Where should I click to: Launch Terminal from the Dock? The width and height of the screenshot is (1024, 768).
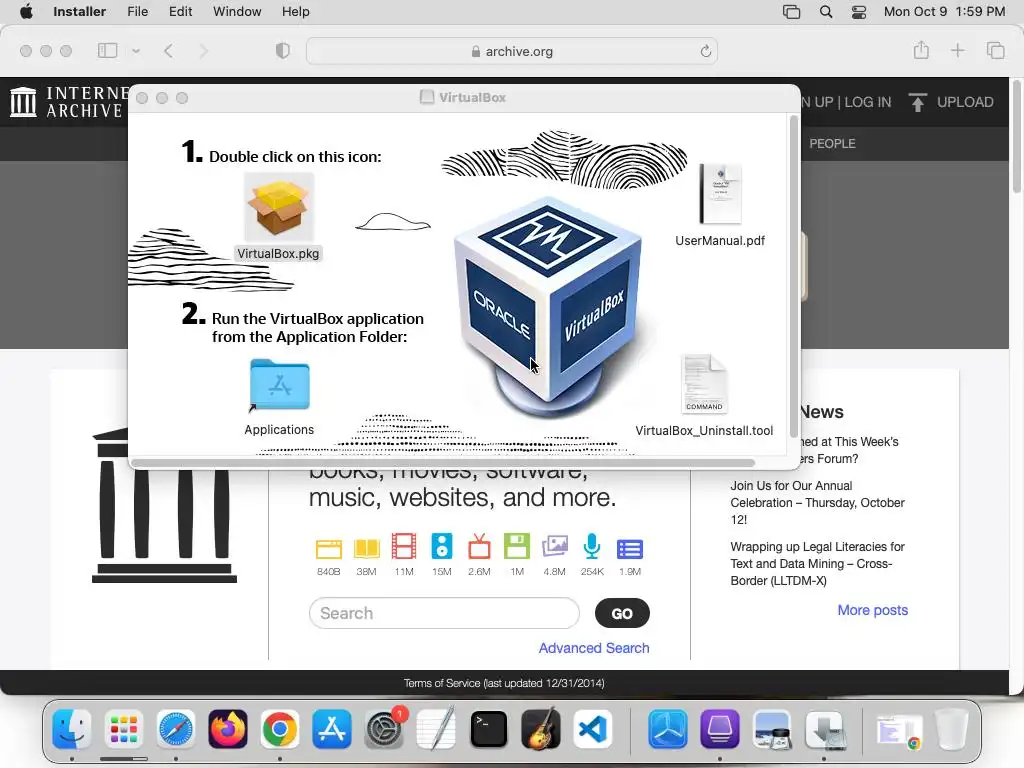[488, 729]
